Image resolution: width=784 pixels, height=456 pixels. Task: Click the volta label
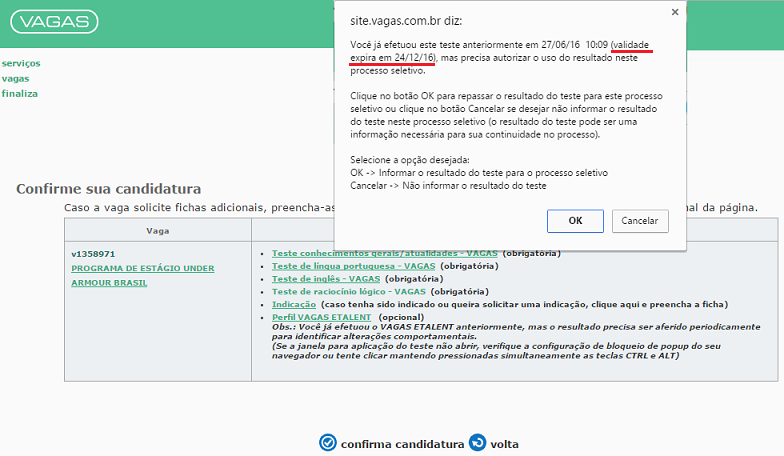click(504, 444)
